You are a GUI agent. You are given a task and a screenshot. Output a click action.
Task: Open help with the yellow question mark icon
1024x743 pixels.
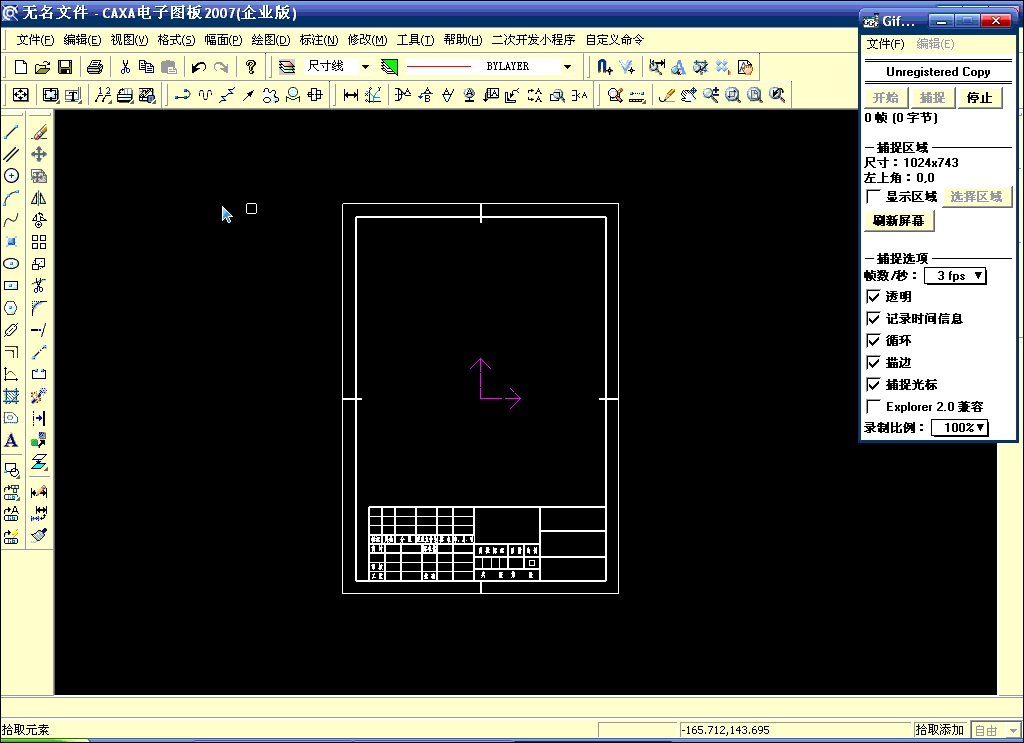pyautogui.click(x=251, y=67)
